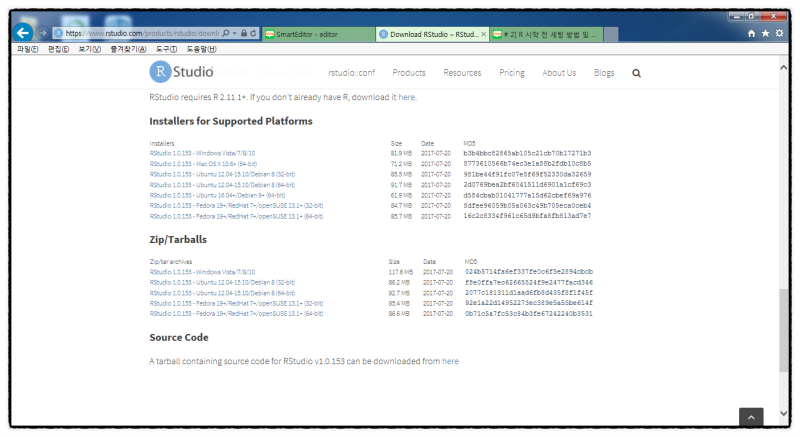Switch to the R 시작 전 세팅 방법 tab

click(x=547, y=34)
